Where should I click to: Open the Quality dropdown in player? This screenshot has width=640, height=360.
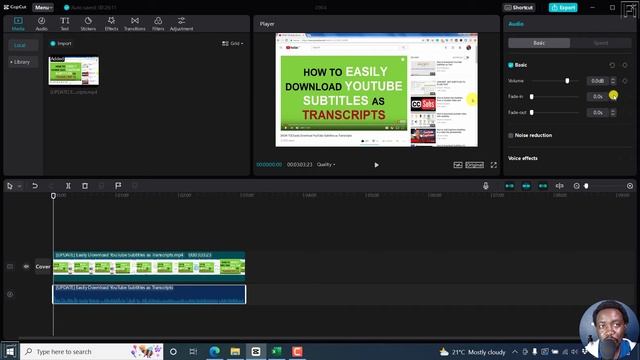(326, 164)
